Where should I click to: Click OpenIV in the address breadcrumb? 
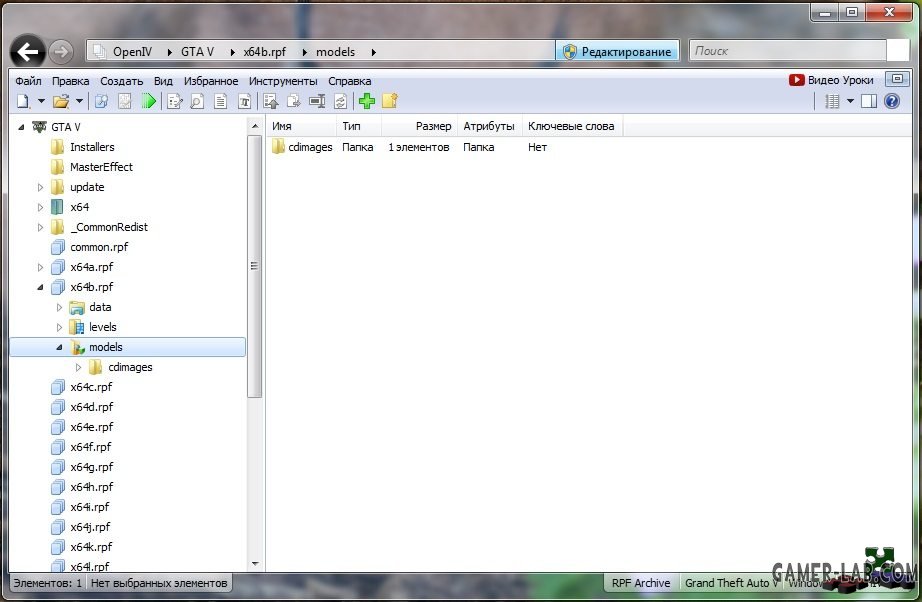point(132,52)
